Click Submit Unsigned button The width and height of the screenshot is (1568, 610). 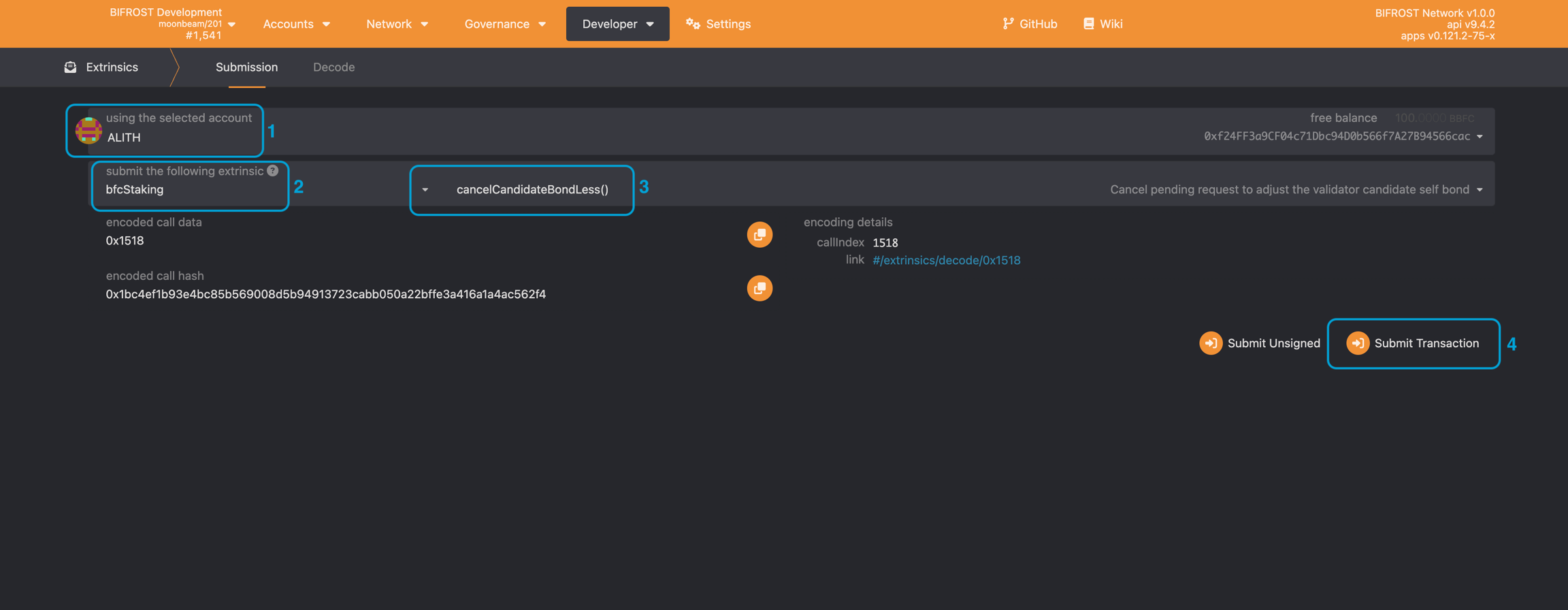pos(1260,343)
